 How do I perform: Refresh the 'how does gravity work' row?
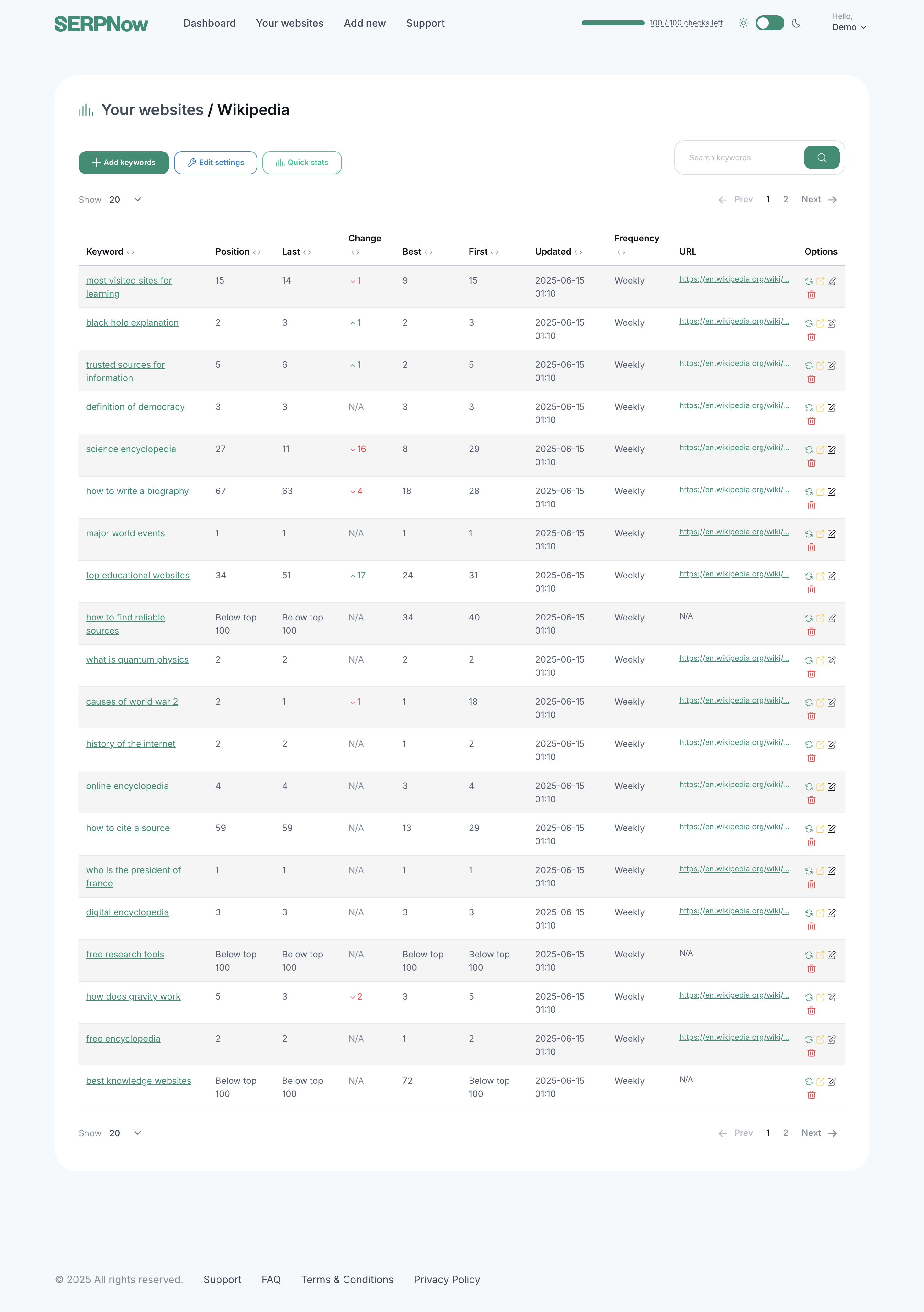pyautogui.click(x=809, y=997)
